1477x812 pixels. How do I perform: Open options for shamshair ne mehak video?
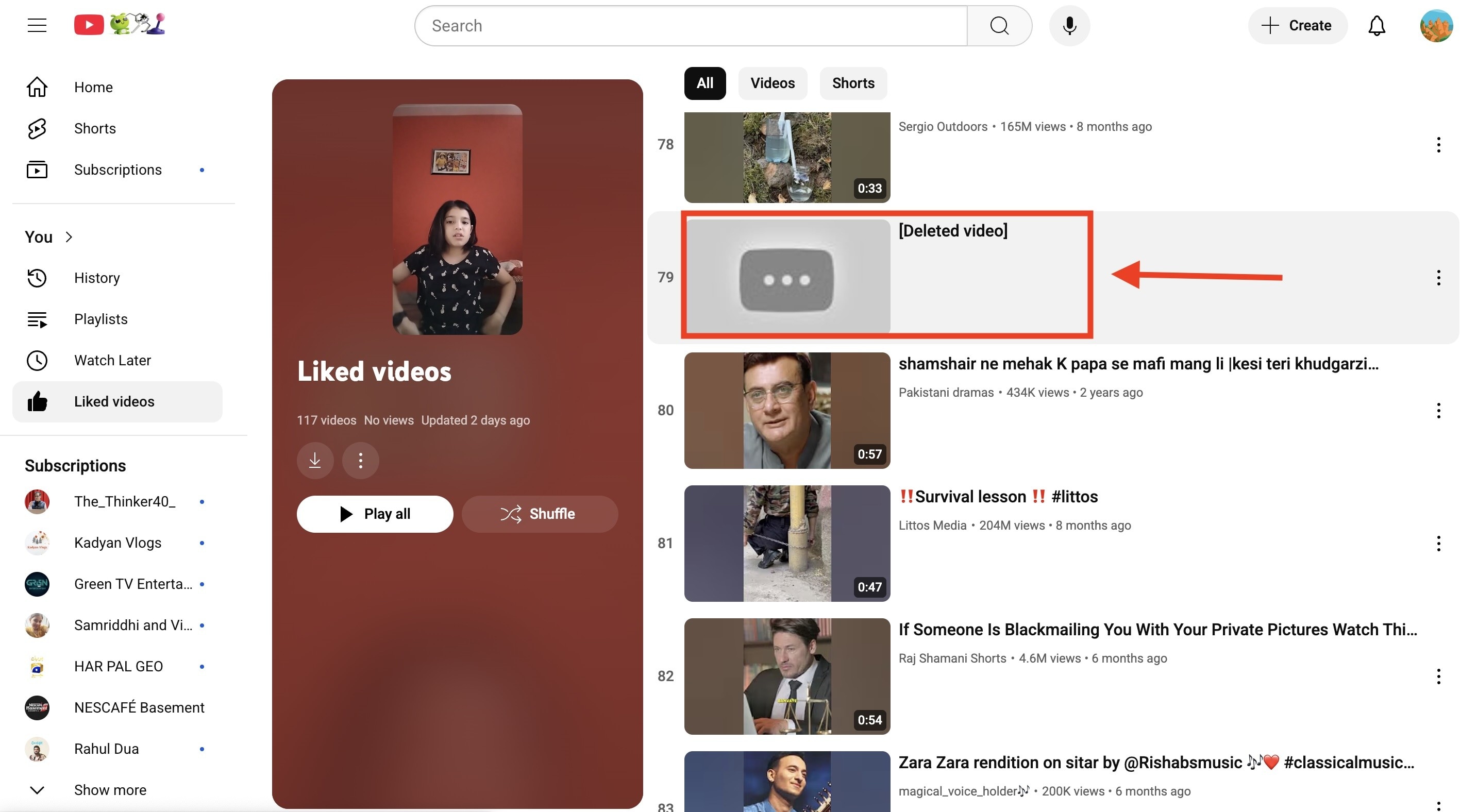(1438, 410)
